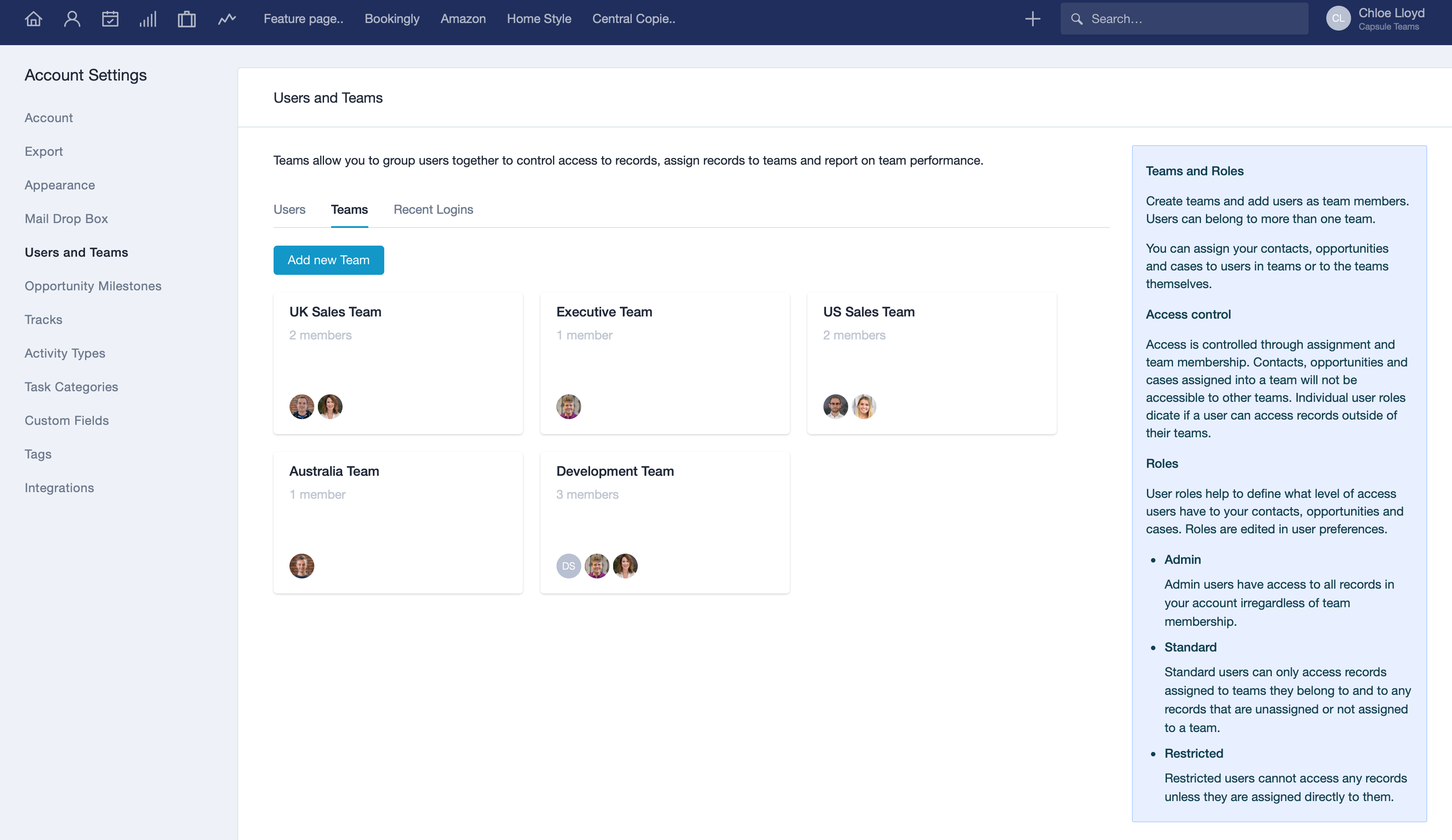Open the Bookingly recent item
Screen dimensions: 1452x840
pyautogui.click(x=392, y=19)
